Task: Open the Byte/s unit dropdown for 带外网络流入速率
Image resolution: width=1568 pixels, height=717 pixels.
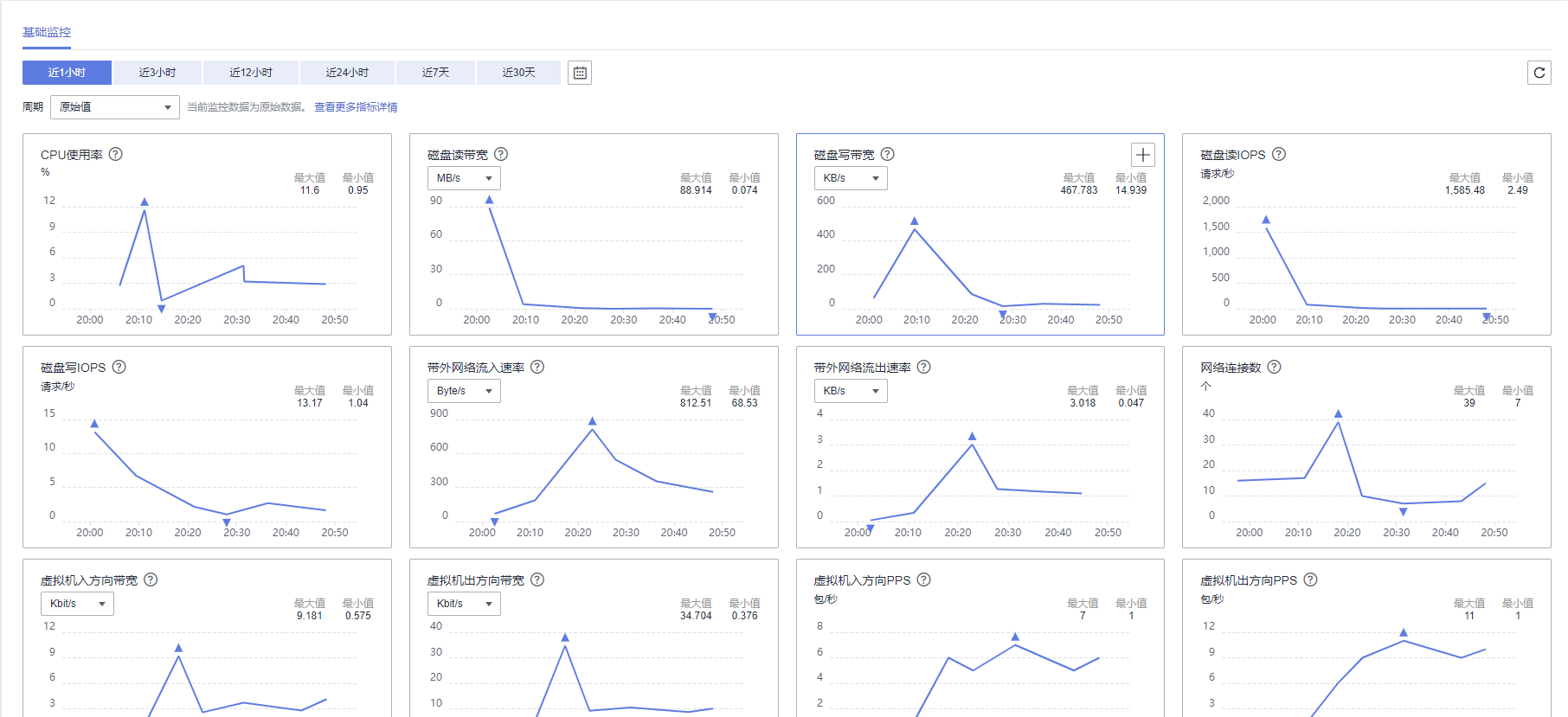Action: click(464, 391)
